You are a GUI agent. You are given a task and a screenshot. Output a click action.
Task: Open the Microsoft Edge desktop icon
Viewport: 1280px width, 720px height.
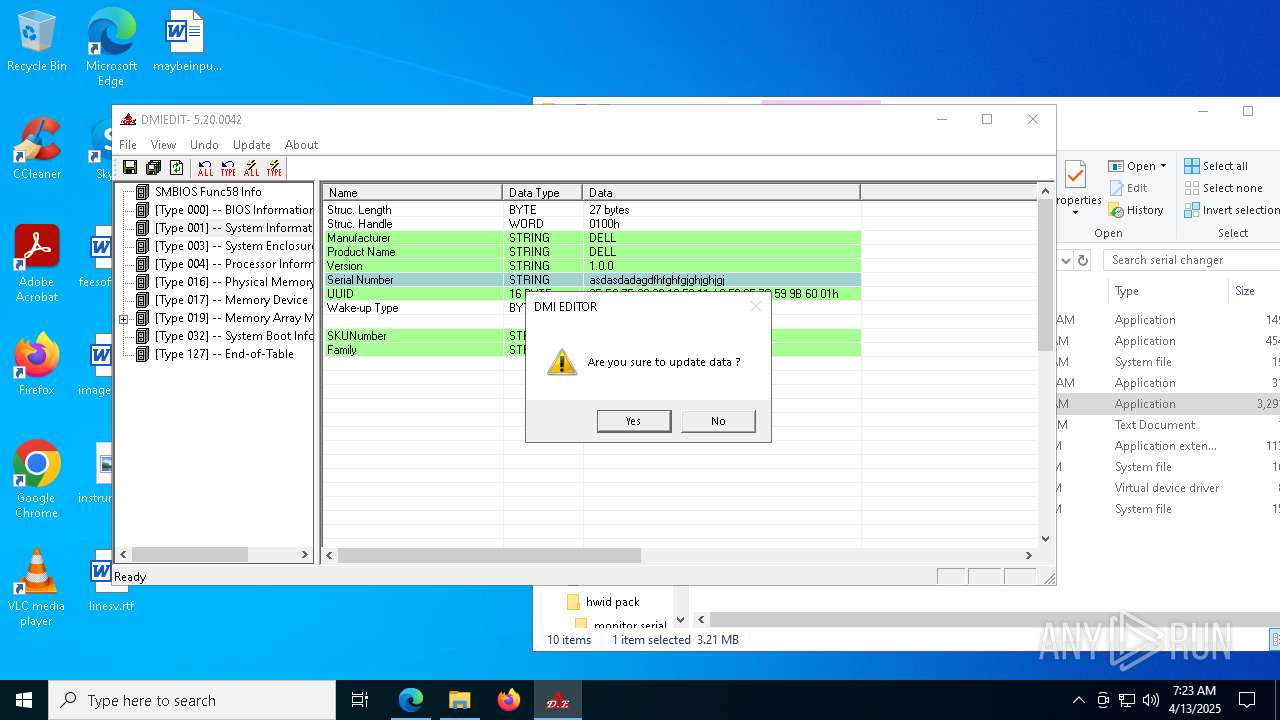[111, 47]
